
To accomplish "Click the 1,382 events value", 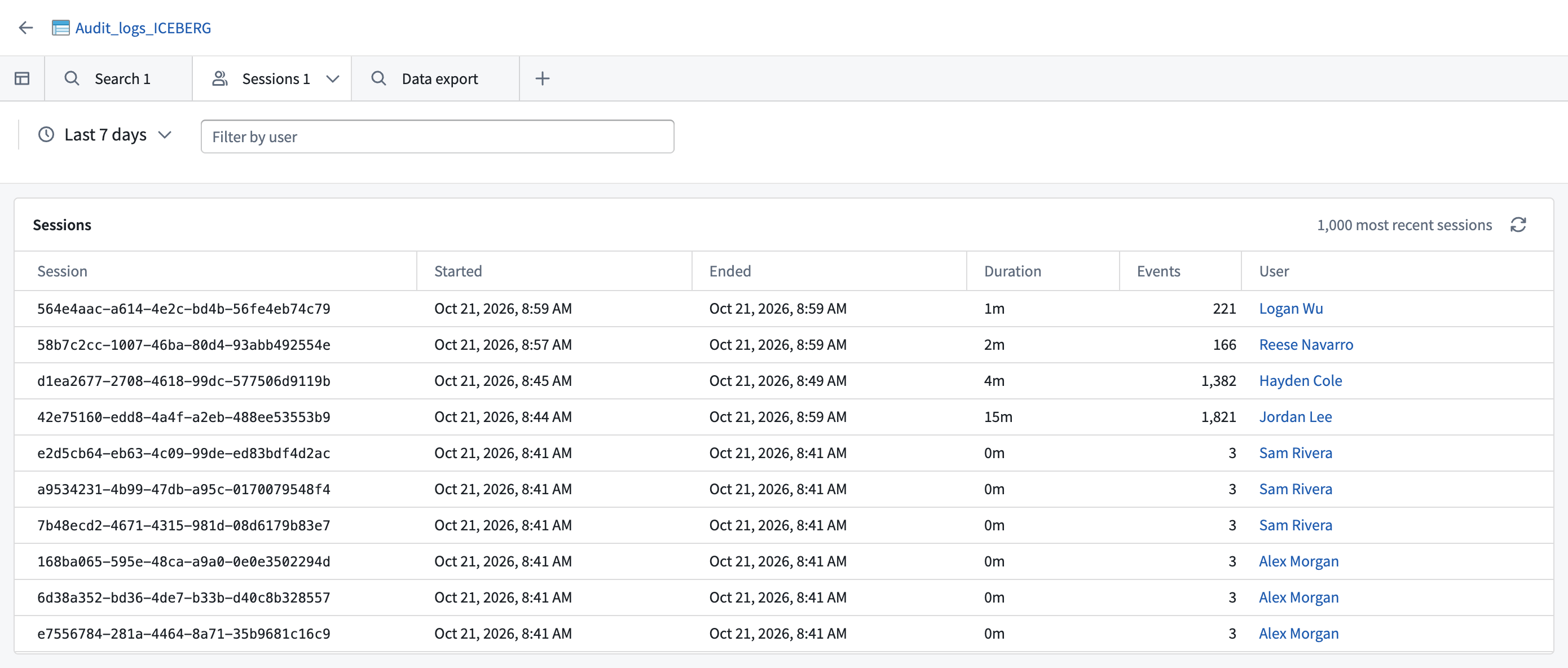I will (1218, 381).
